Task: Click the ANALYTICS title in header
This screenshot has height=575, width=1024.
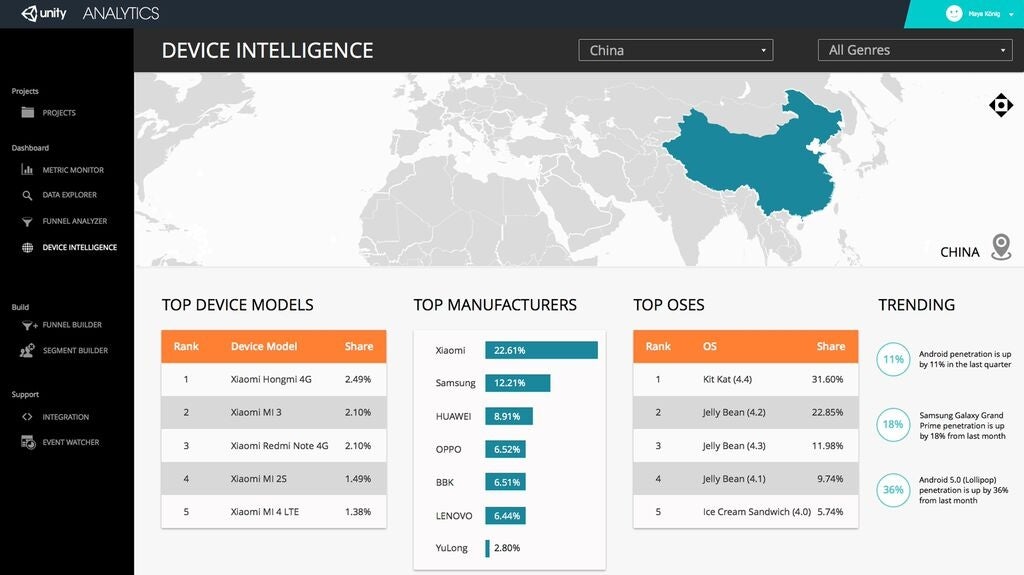Action: pyautogui.click(x=121, y=13)
